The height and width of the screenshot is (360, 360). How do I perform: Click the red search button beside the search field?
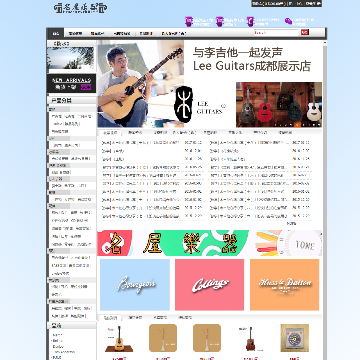pos(305,32)
